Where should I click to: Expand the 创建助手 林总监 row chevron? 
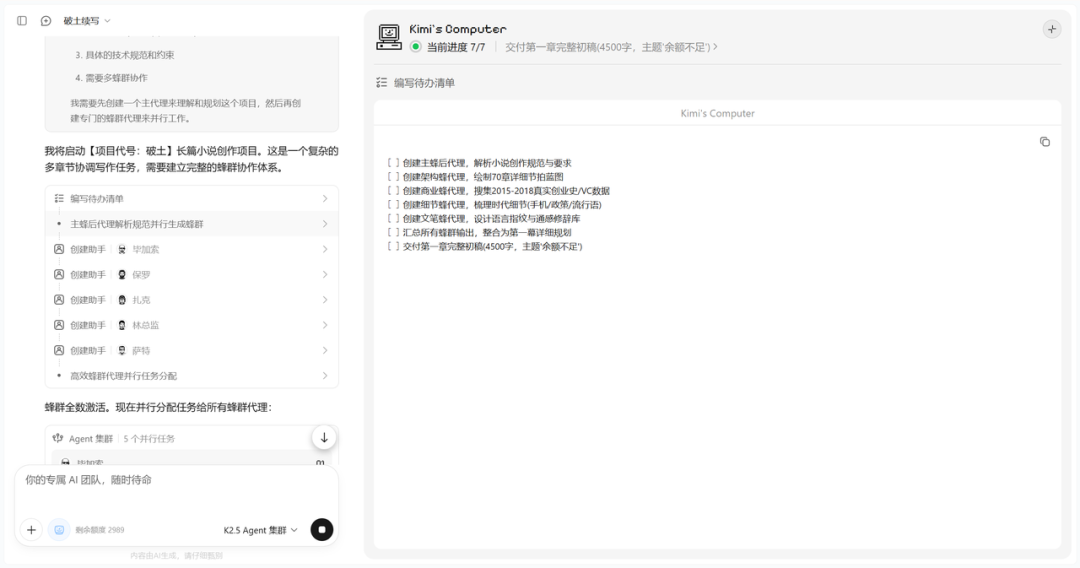point(325,325)
